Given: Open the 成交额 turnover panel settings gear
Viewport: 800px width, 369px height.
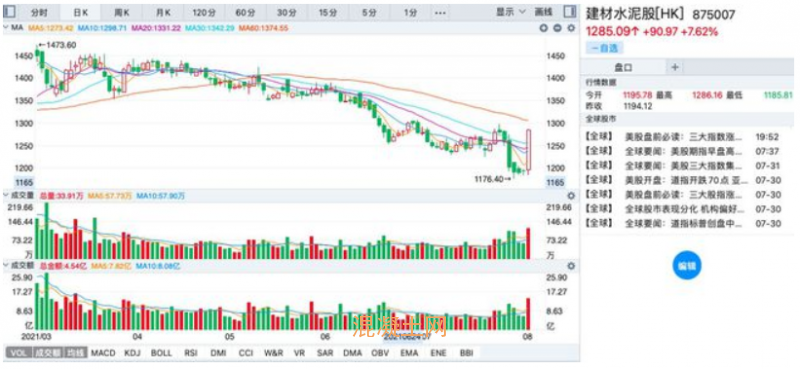Looking at the screenshot, I should [x=571, y=266].
